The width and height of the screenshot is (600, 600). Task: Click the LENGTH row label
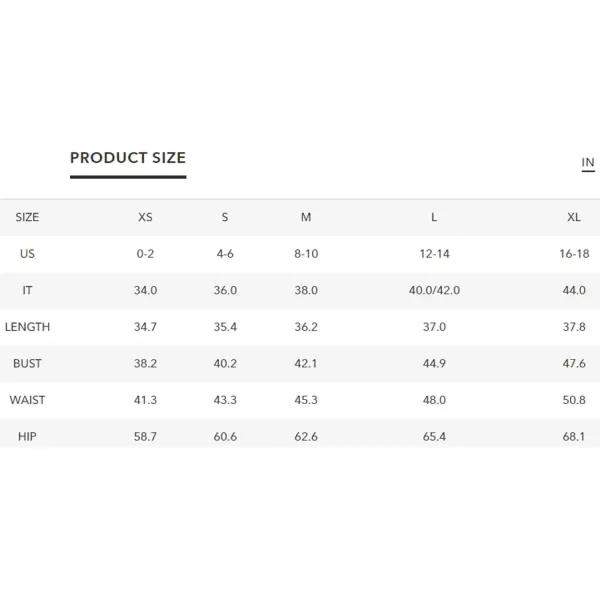(27, 327)
